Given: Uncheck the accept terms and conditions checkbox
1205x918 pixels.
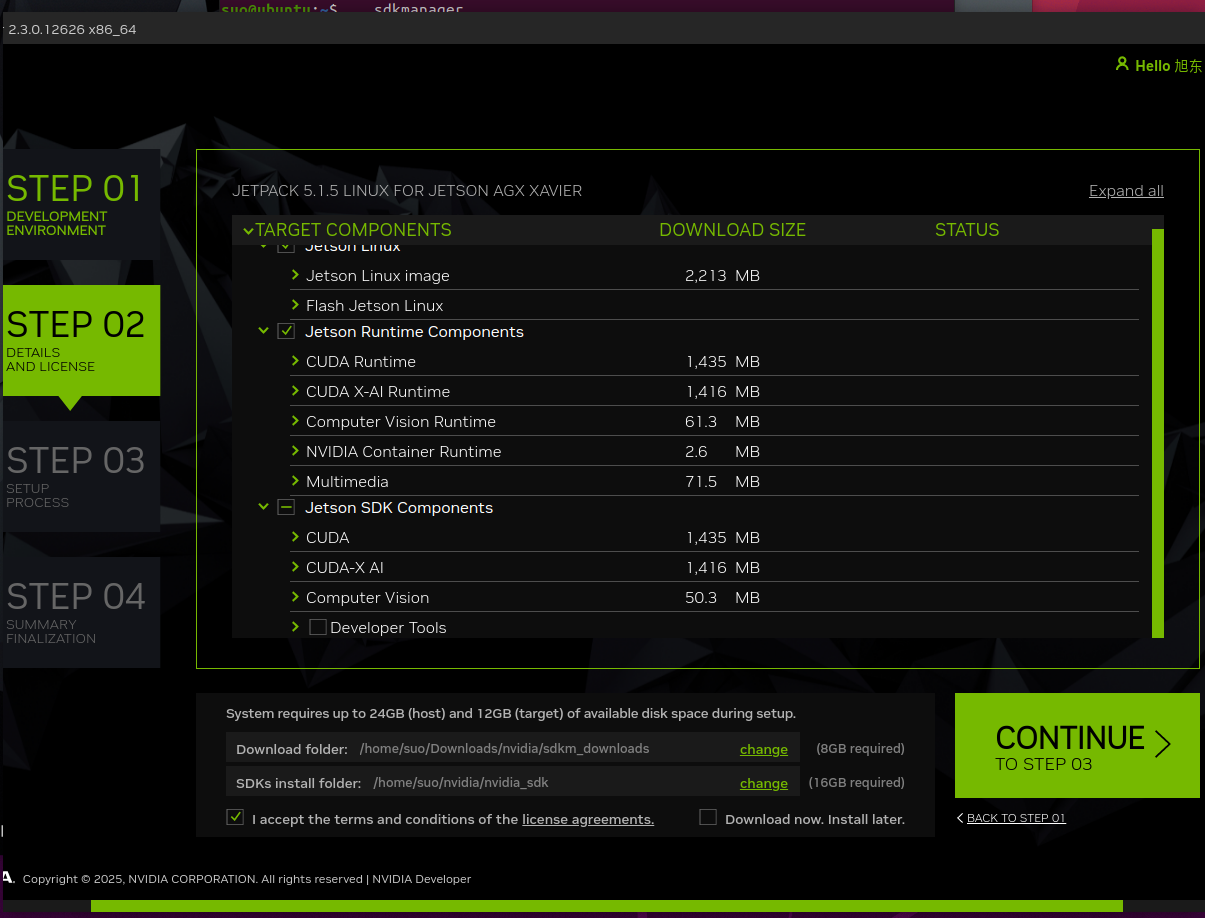Looking at the screenshot, I should point(235,817).
